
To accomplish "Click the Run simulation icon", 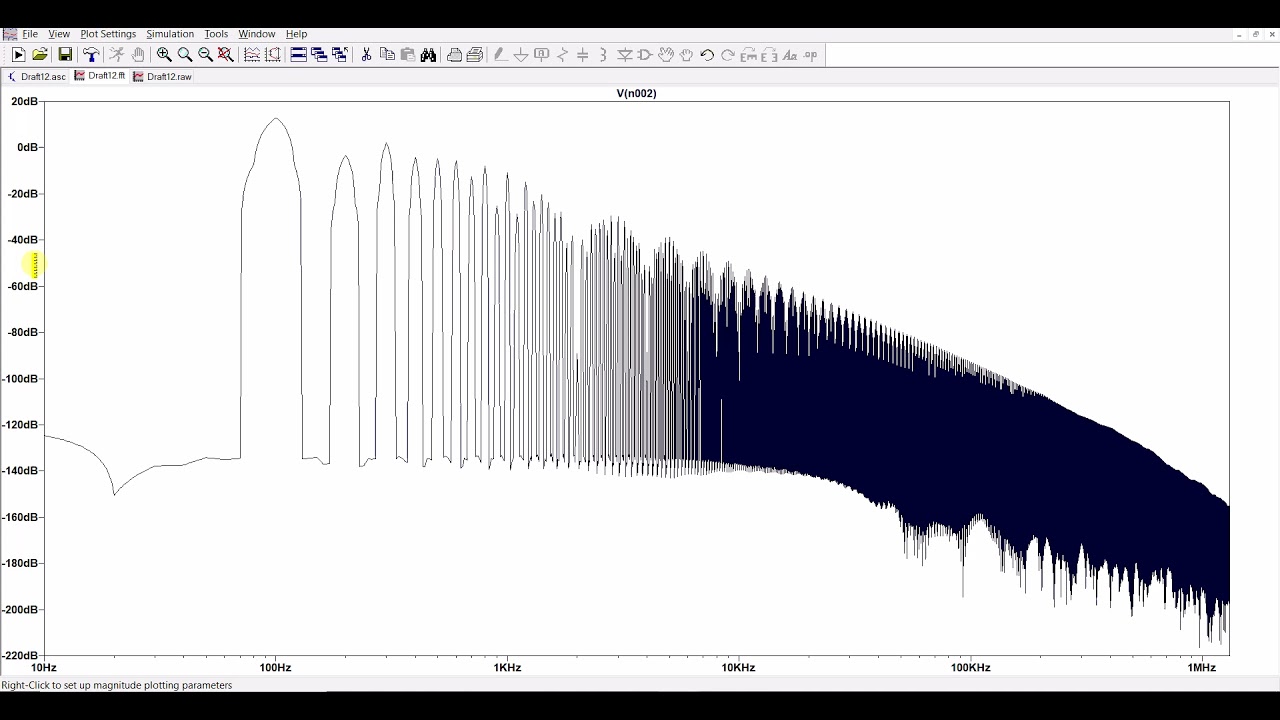I will point(18,55).
